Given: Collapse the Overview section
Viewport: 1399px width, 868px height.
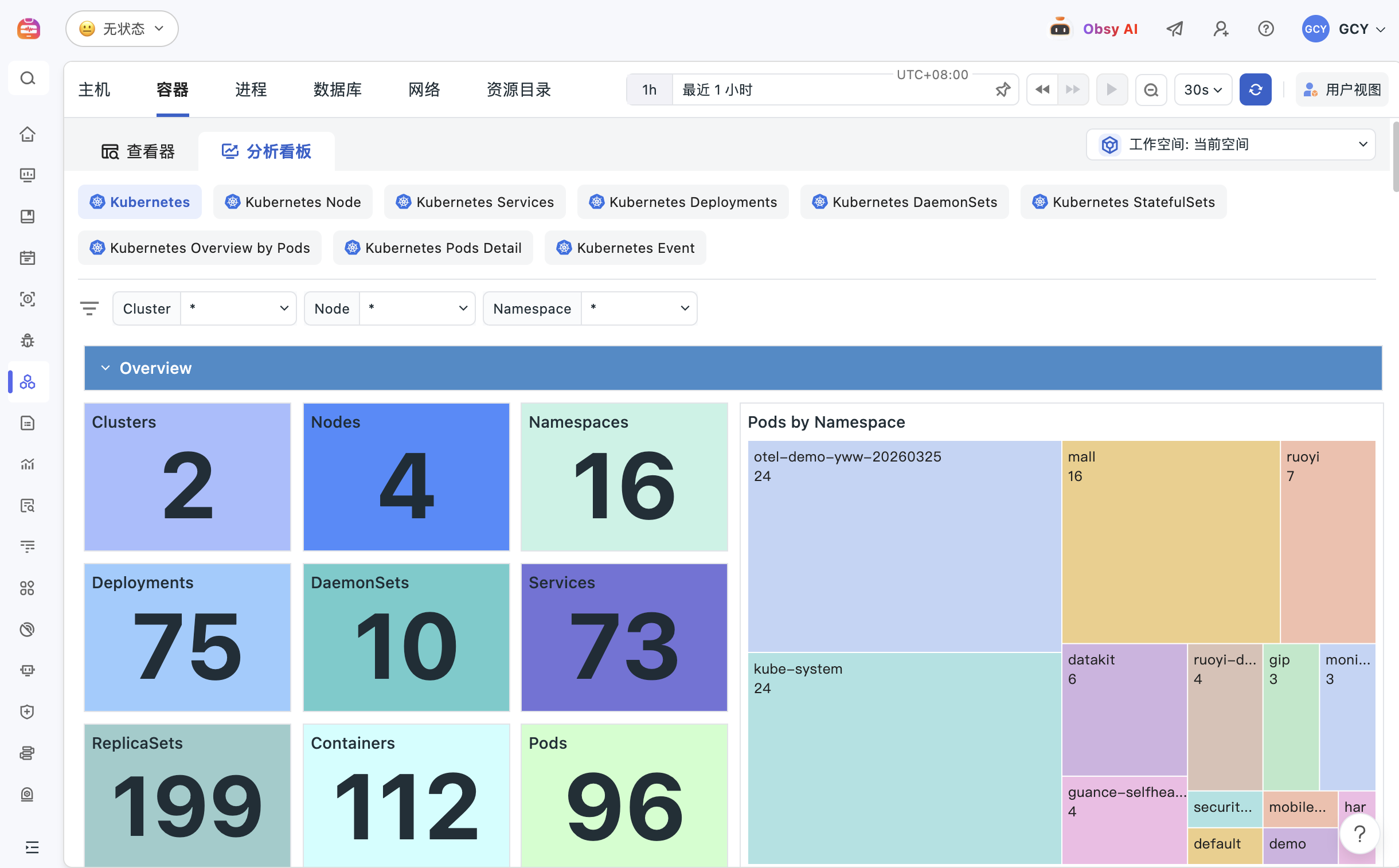Looking at the screenshot, I should 105,368.
